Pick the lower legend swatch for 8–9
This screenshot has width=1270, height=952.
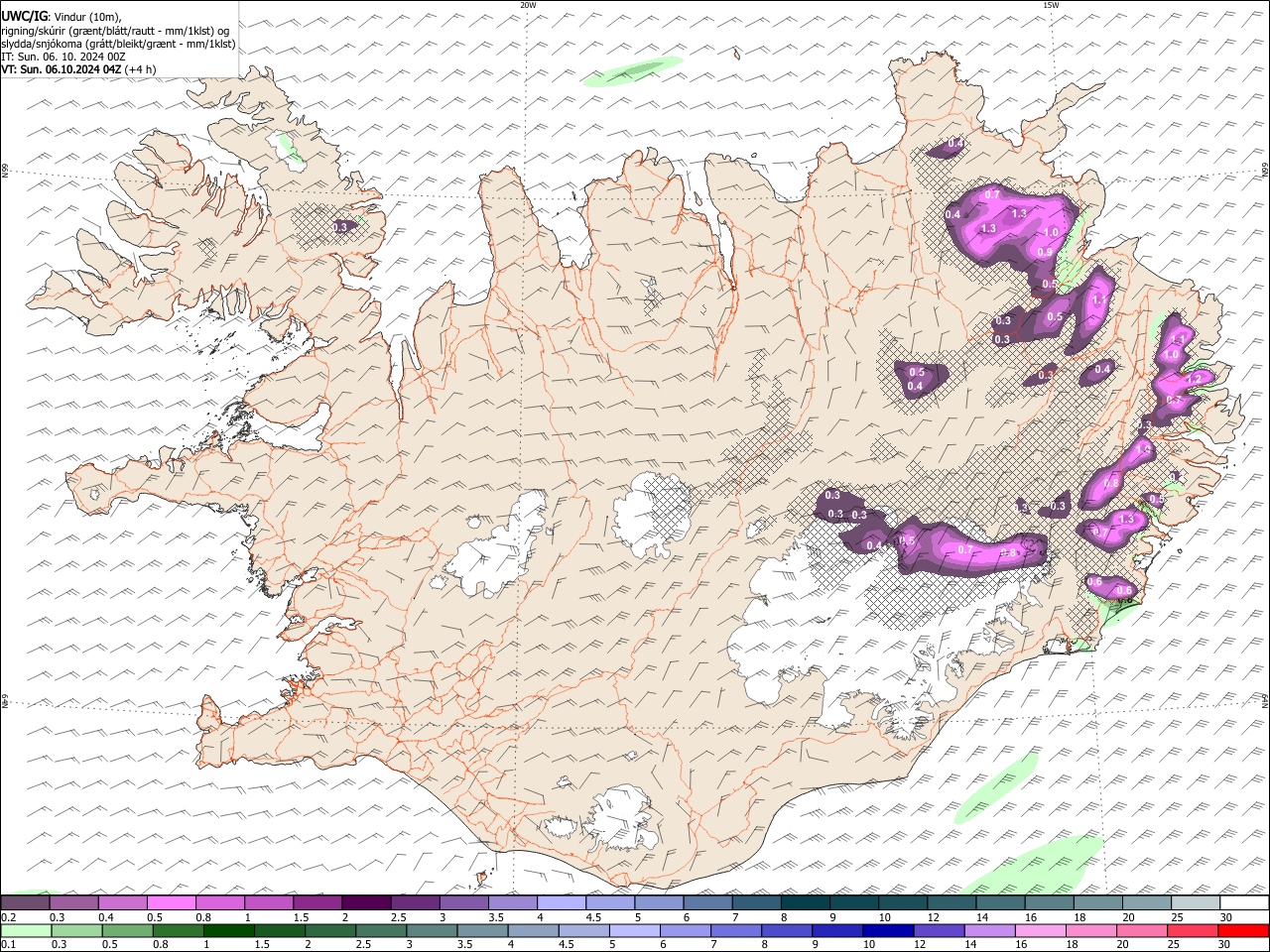[788, 931]
